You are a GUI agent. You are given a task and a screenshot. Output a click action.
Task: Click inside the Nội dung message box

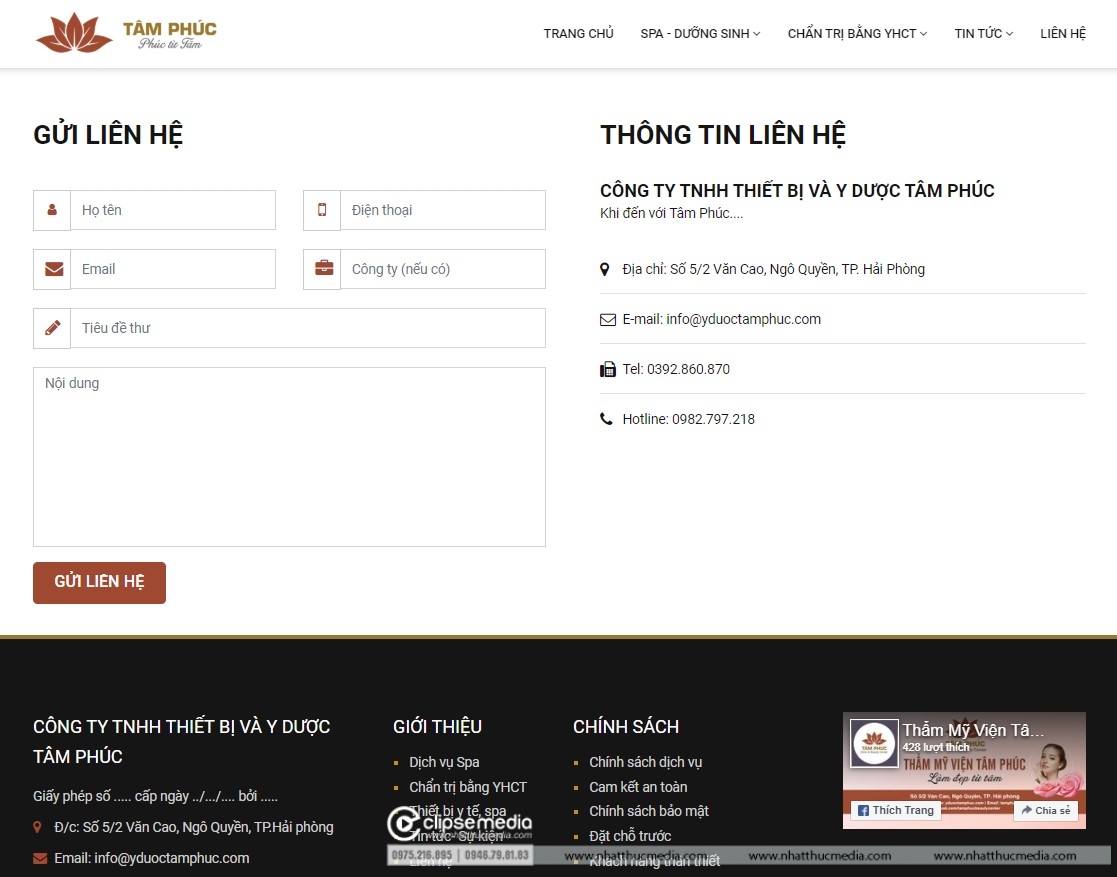click(289, 456)
